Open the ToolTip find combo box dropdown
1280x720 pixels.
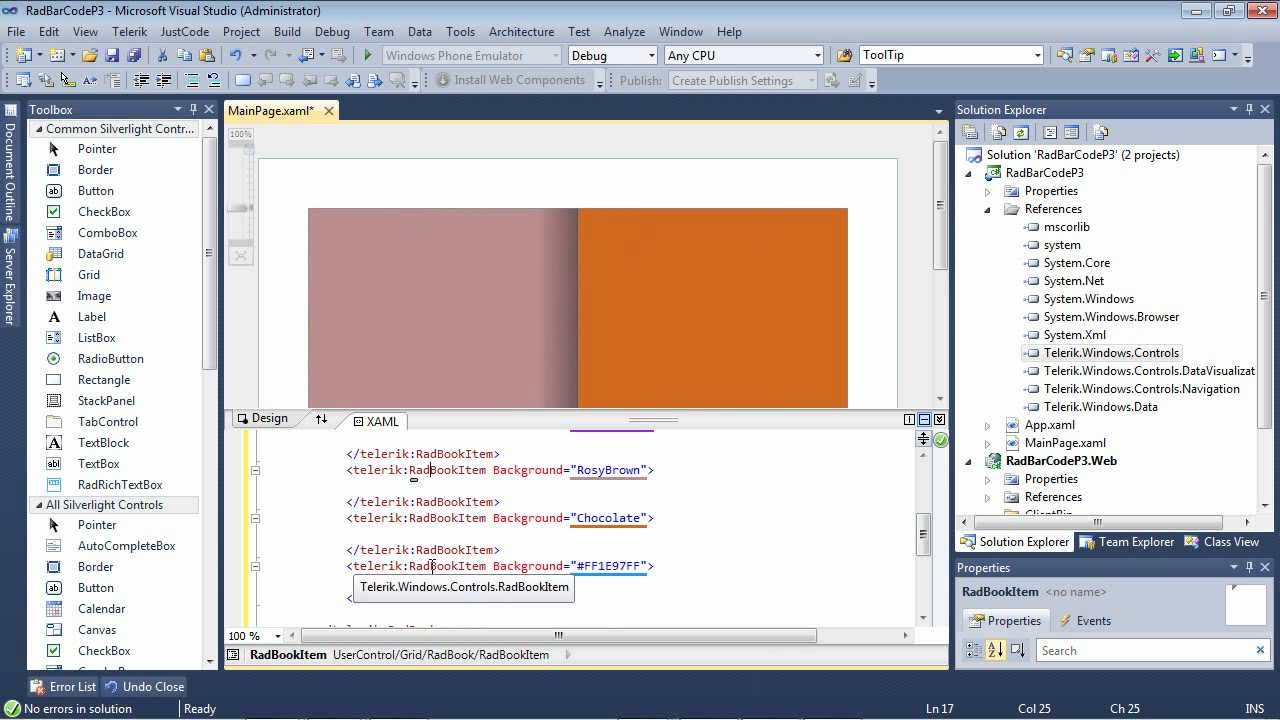(x=1037, y=56)
